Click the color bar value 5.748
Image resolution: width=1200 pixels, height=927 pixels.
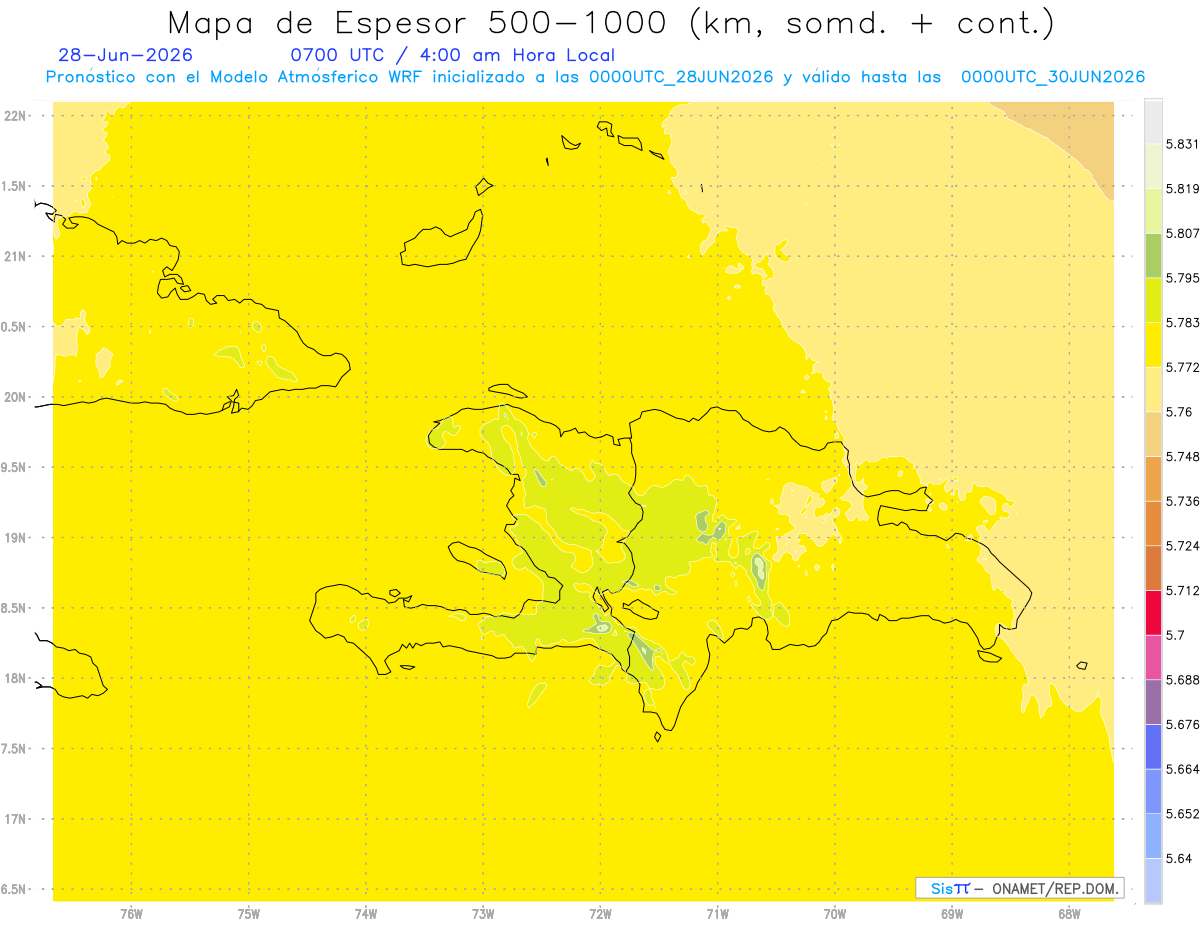tap(1183, 456)
